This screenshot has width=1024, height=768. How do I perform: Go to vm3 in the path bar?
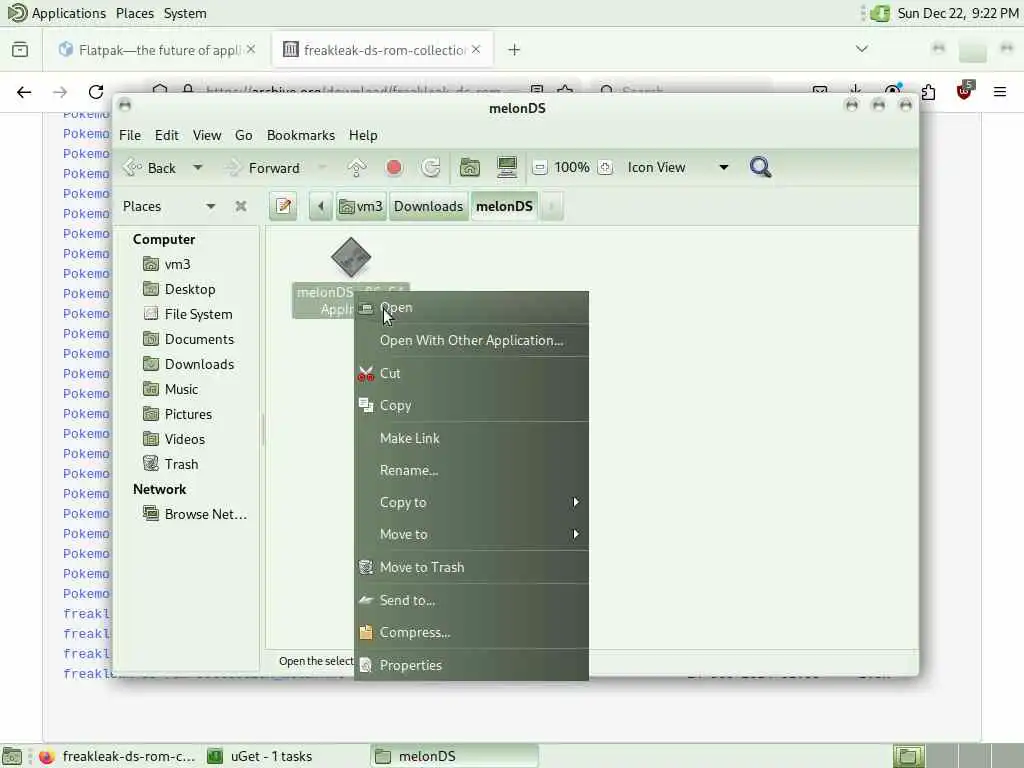tap(361, 206)
